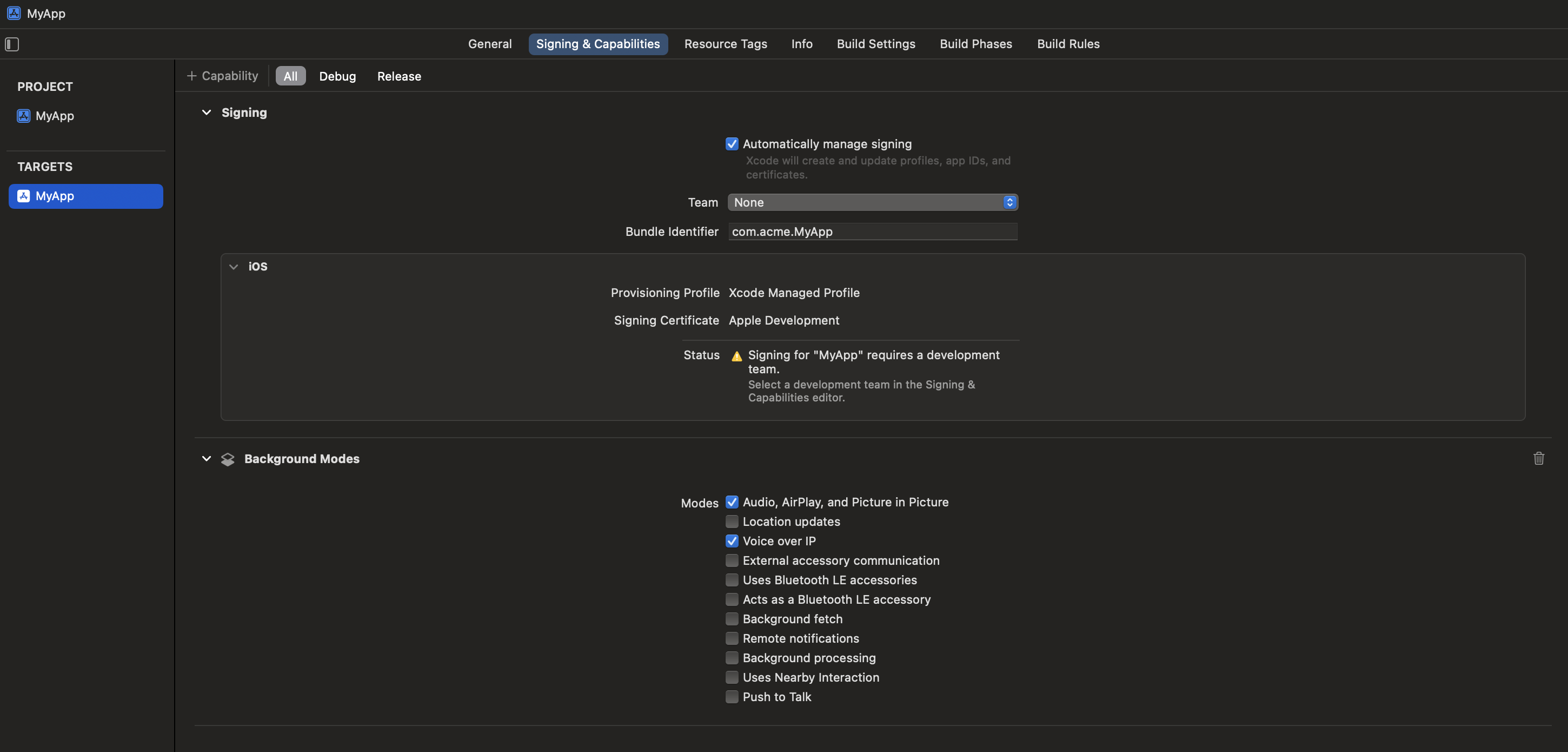Click Xcode Managed Profile text
Image resolution: width=1568 pixels, height=752 pixels.
coord(794,293)
